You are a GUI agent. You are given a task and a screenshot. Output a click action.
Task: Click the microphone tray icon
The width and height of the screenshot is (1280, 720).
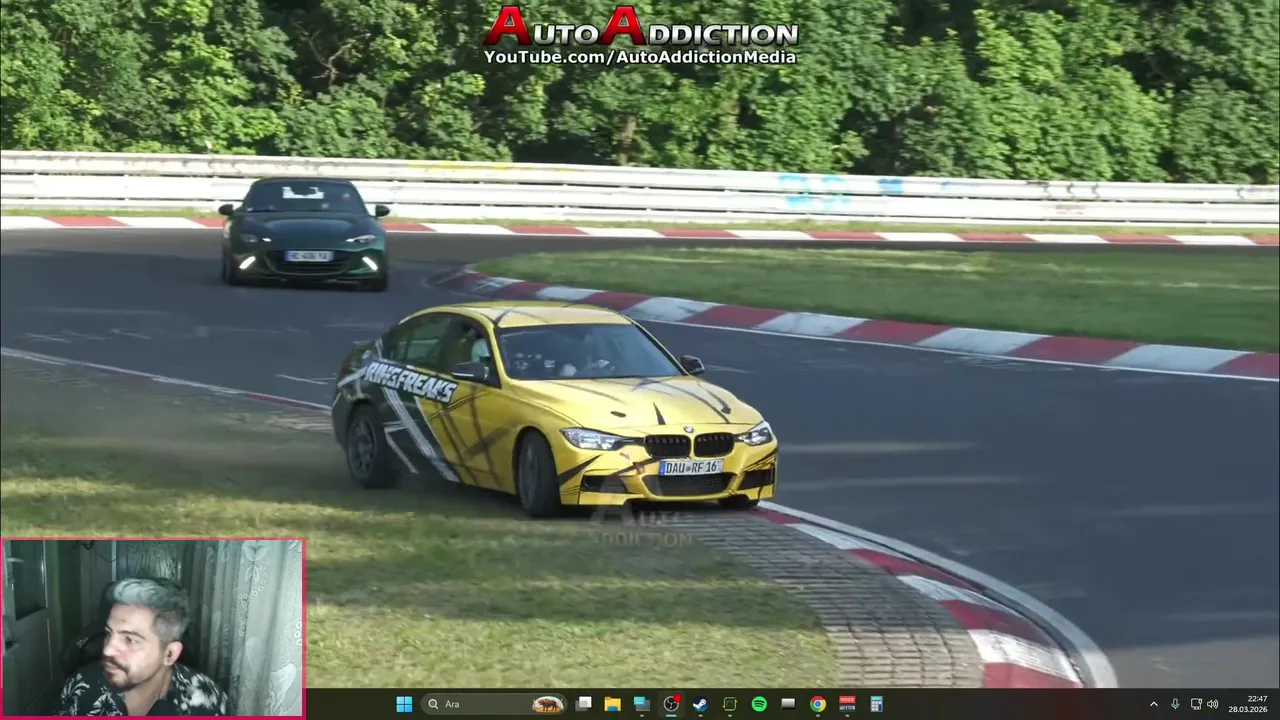click(x=1175, y=704)
